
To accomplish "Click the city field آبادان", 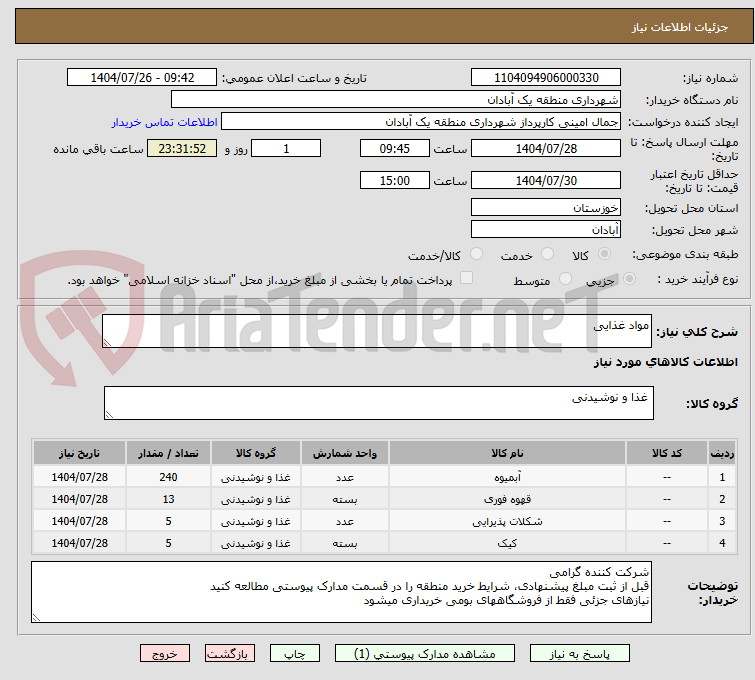I will 546,229.
